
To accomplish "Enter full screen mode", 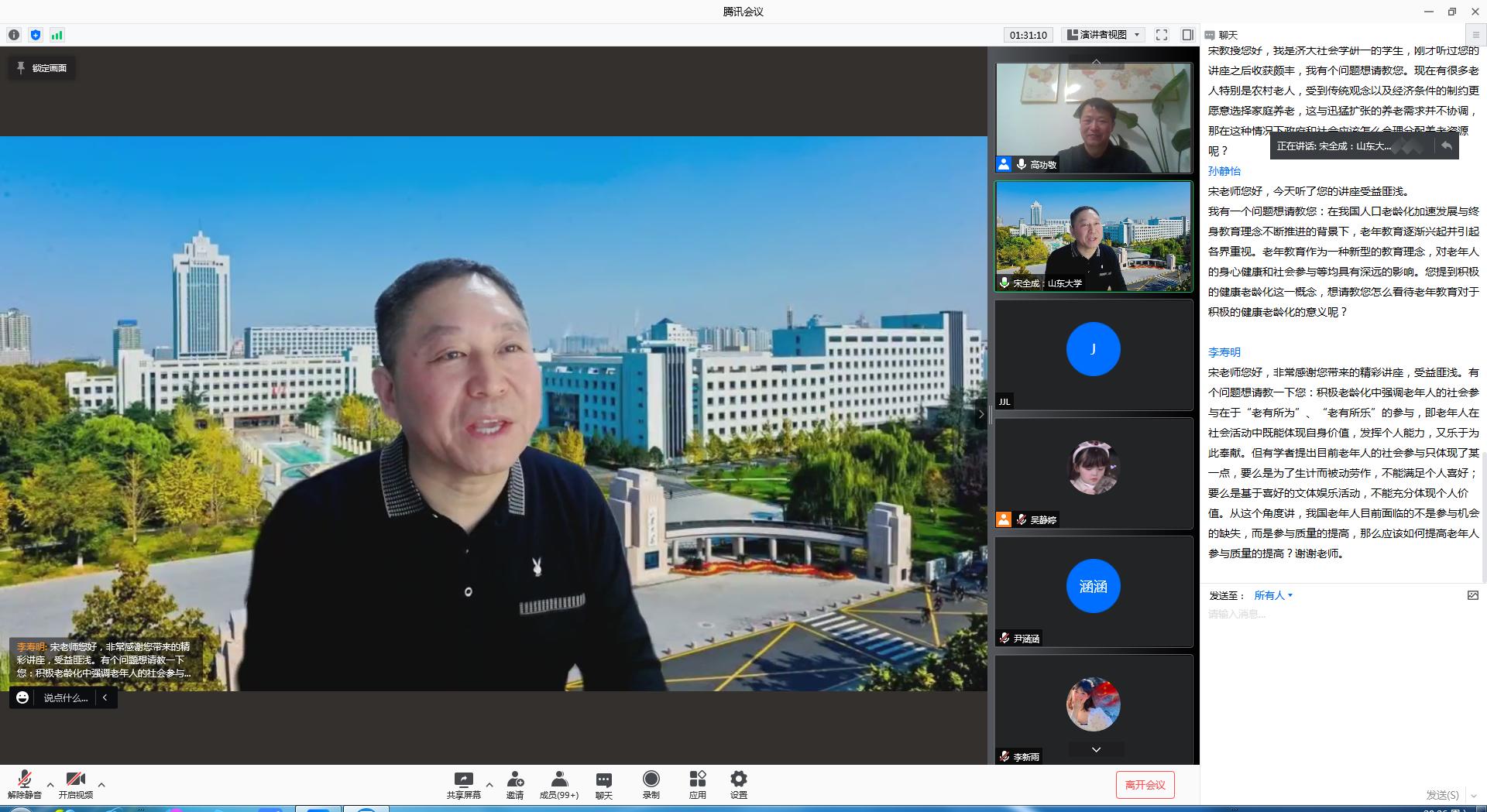I will click(1161, 35).
